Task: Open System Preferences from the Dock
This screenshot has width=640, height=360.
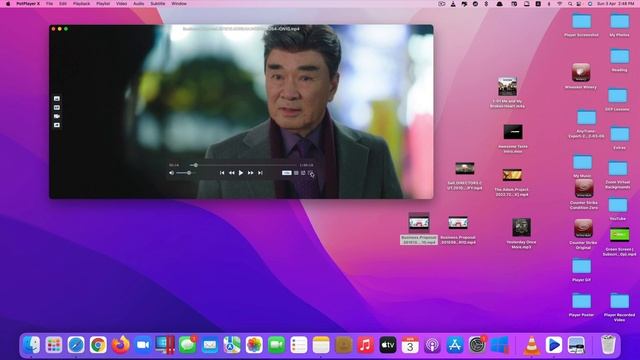Action: [x=477, y=345]
